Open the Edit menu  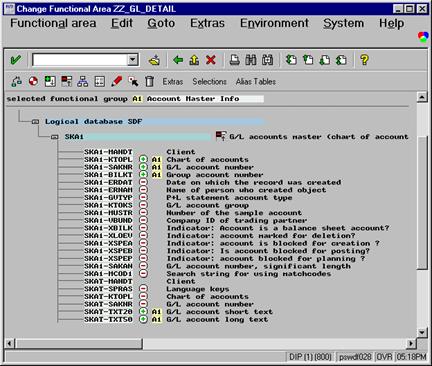(x=122, y=23)
